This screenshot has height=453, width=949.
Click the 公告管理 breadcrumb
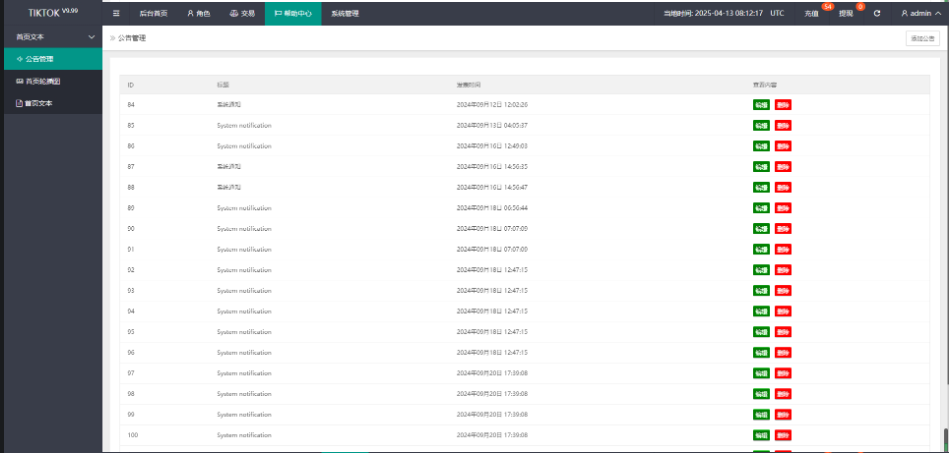pos(131,38)
